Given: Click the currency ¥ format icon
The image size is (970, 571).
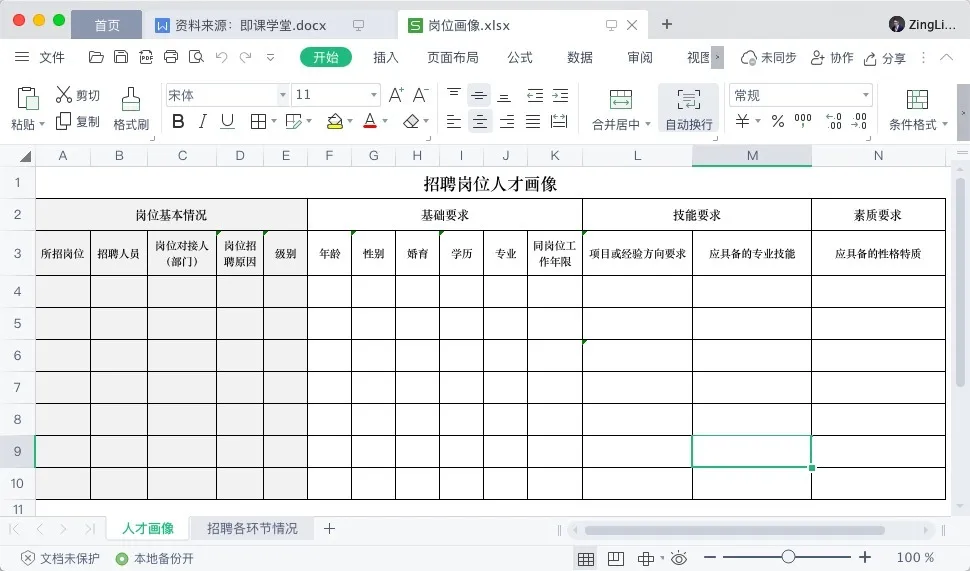Looking at the screenshot, I should 742,121.
